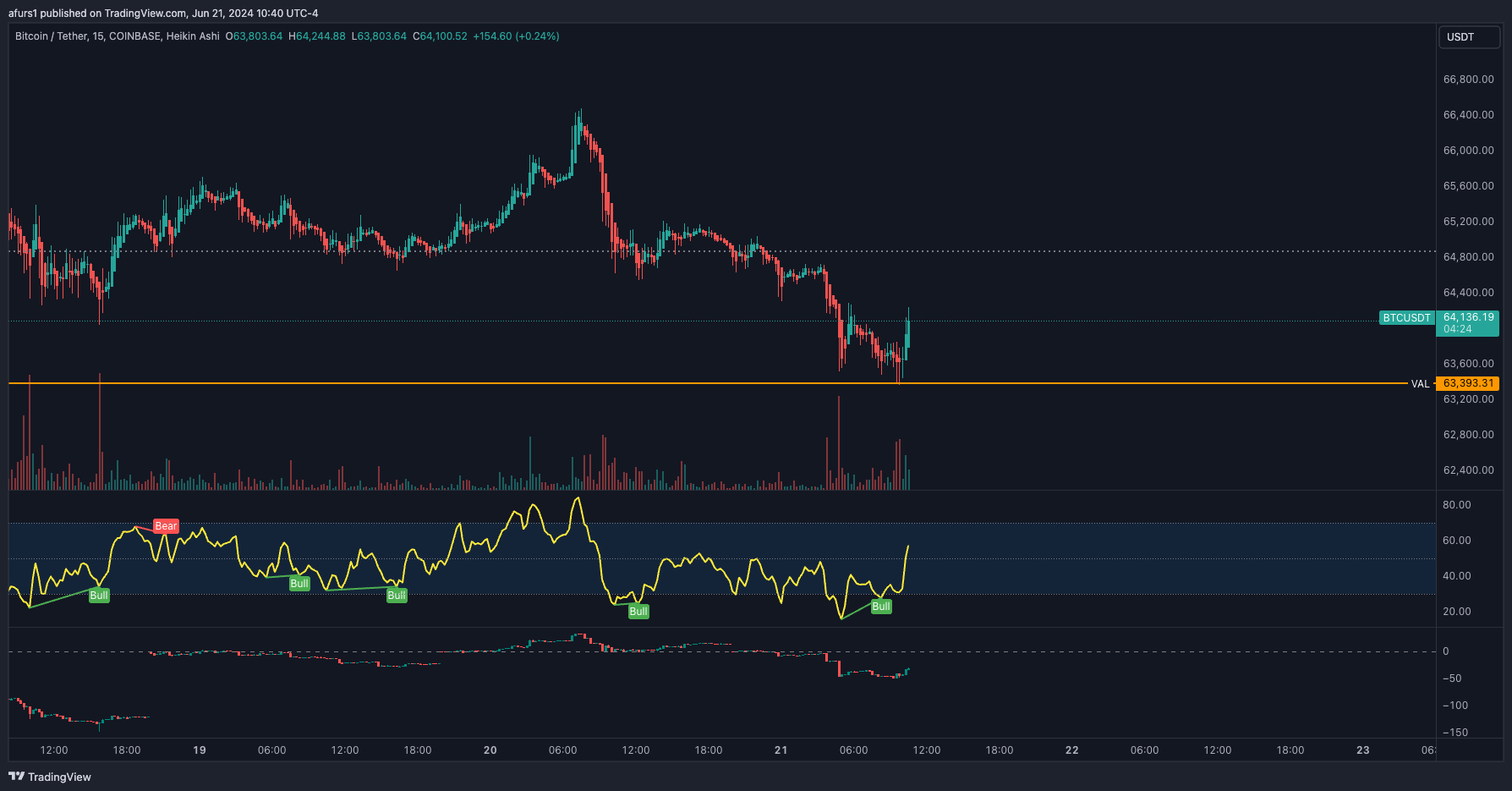Click the 04:24 candle countdown
1512x791 pixels.
1458,329
